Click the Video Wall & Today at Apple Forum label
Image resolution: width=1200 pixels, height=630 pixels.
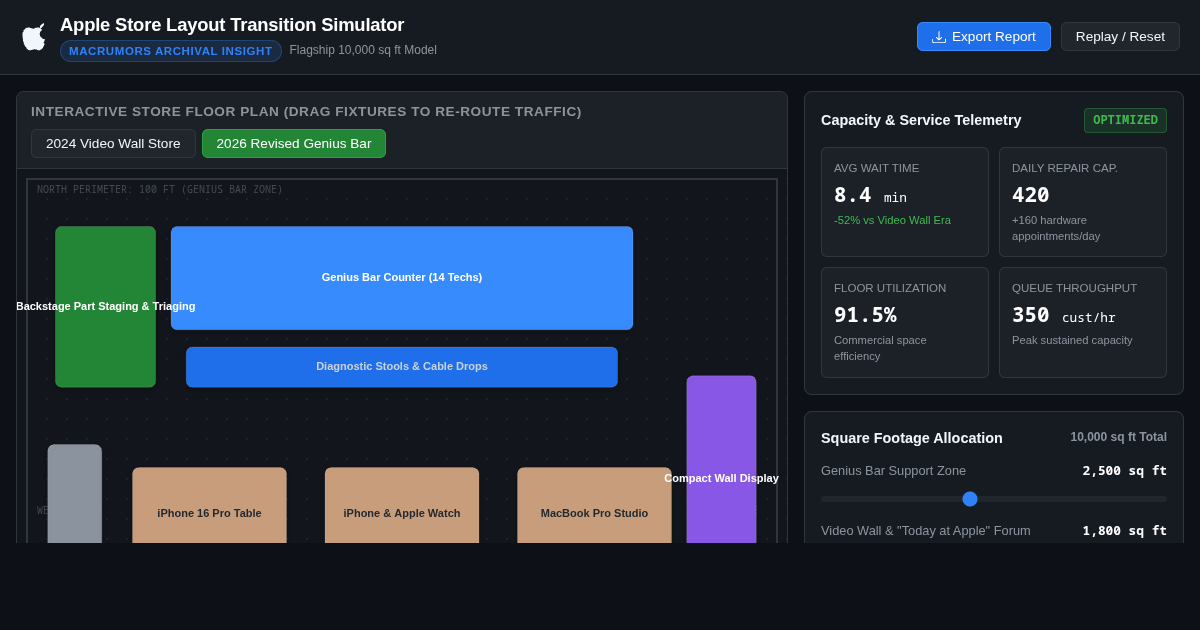[926, 531]
